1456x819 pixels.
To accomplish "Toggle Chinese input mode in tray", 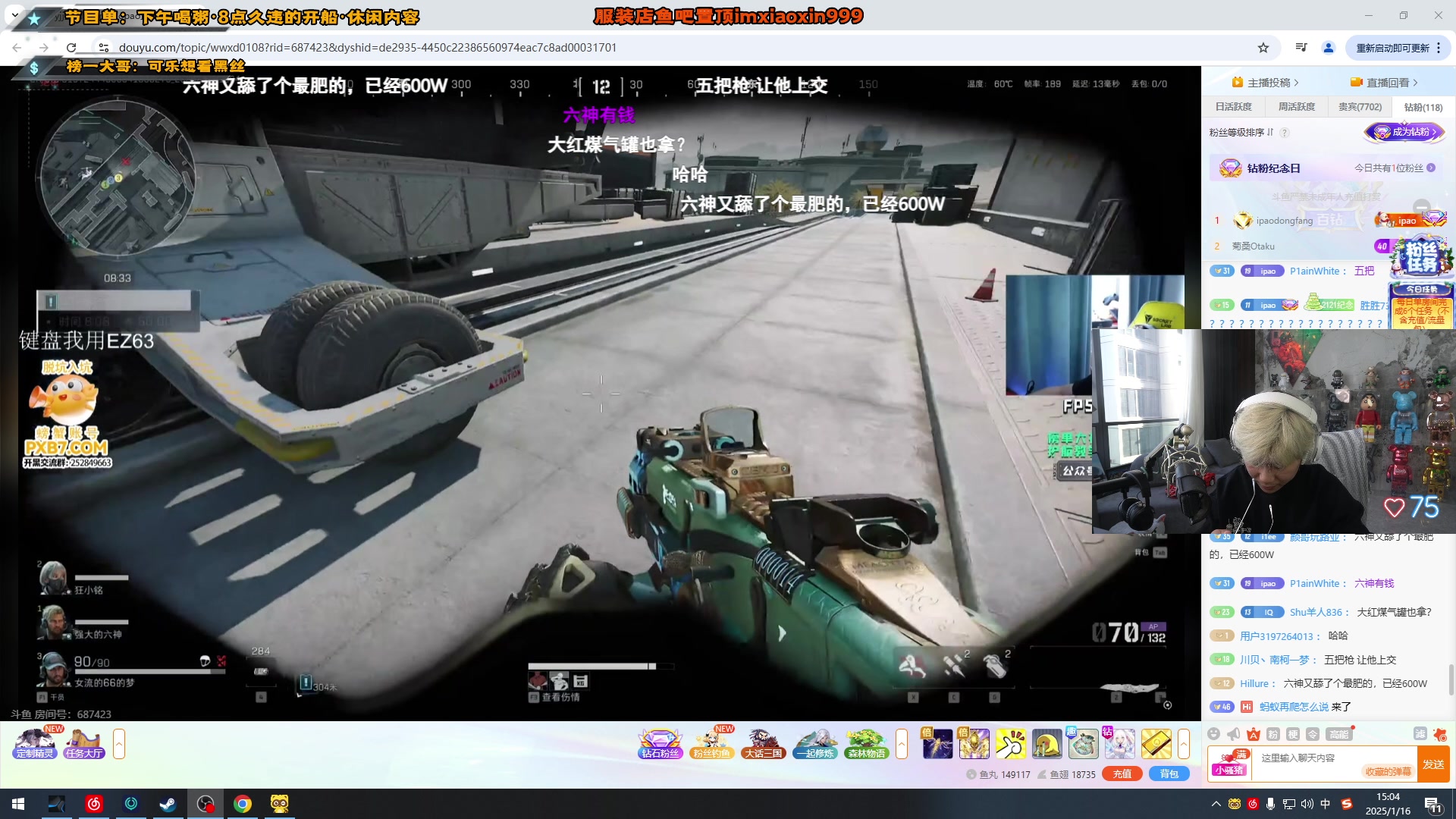I will point(1326,804).
